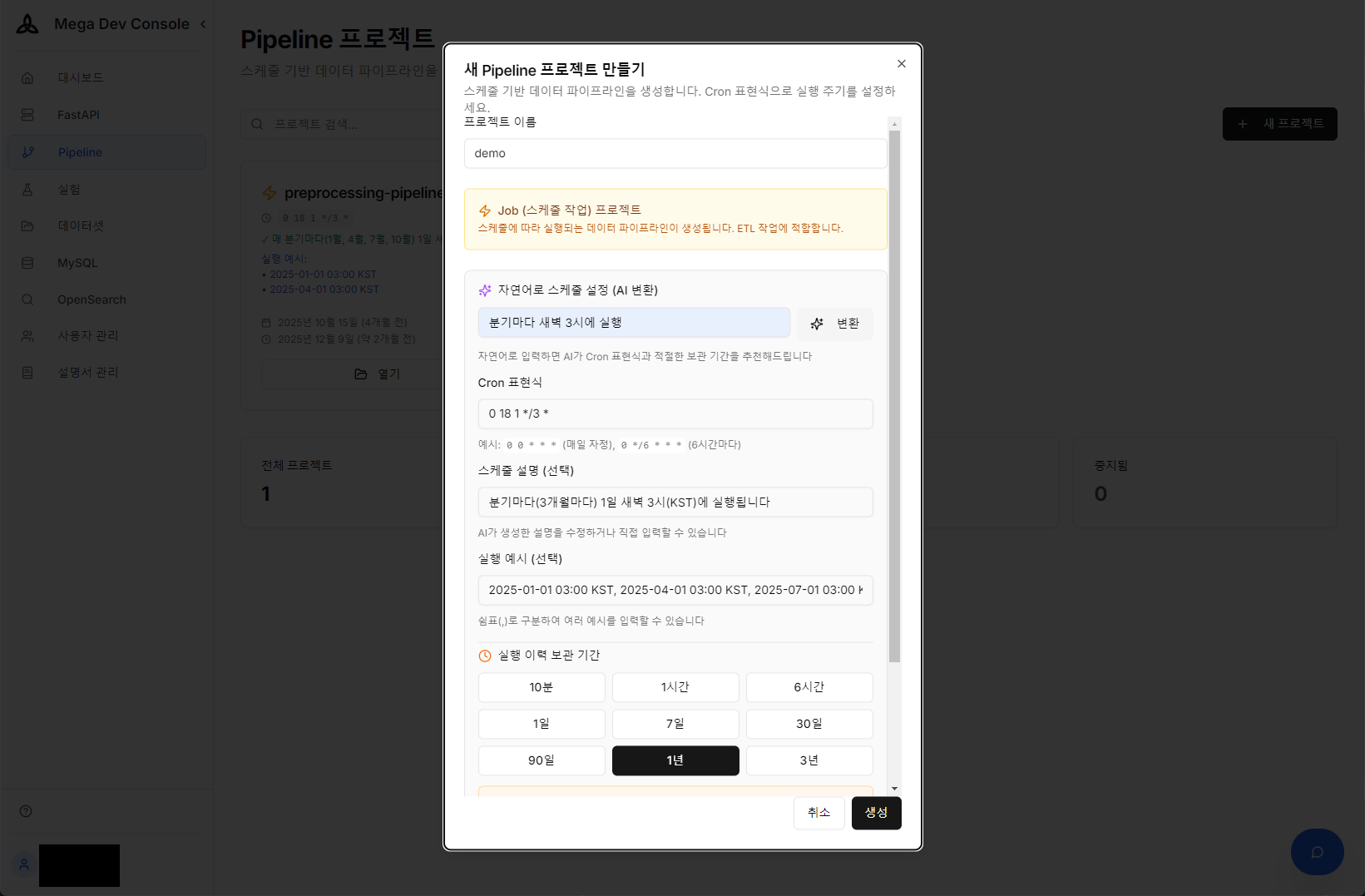Enable the 1년 retention period
Image resolution: width=1365 pixels, height=896 pixels.
[675, 760]
